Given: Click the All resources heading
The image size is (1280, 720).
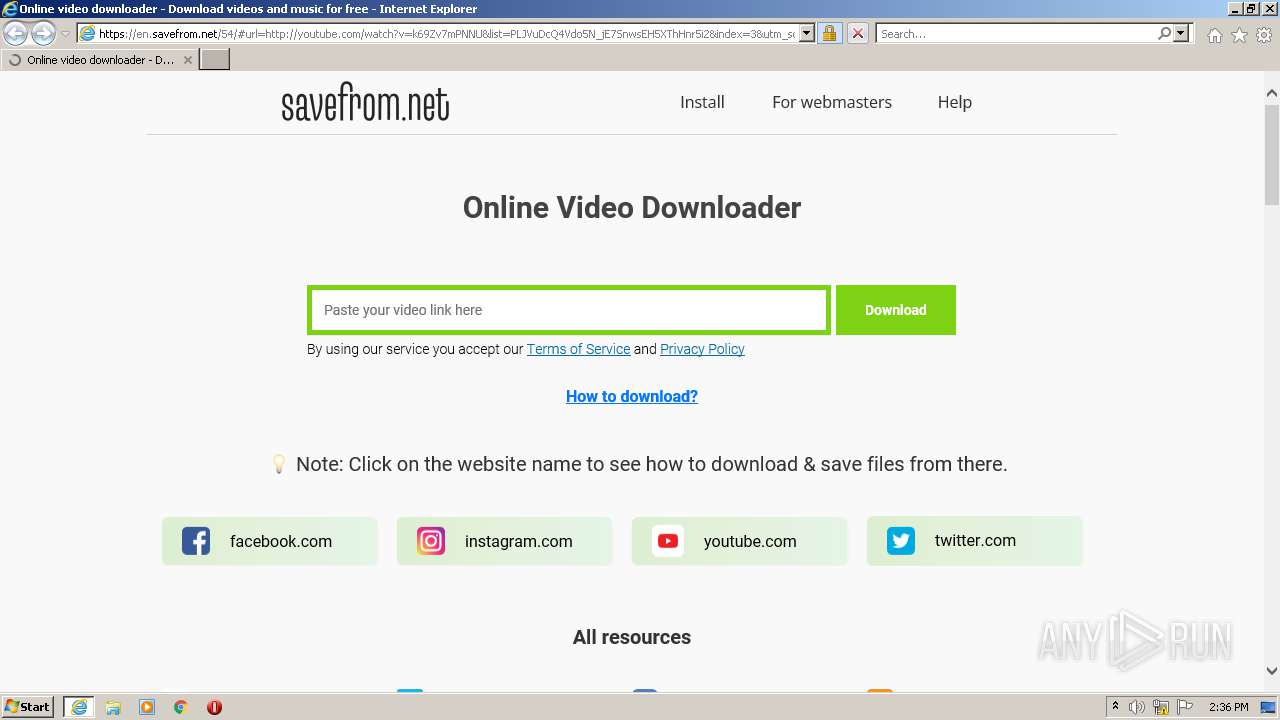Looking at the screenshot, I should point(632,637).
